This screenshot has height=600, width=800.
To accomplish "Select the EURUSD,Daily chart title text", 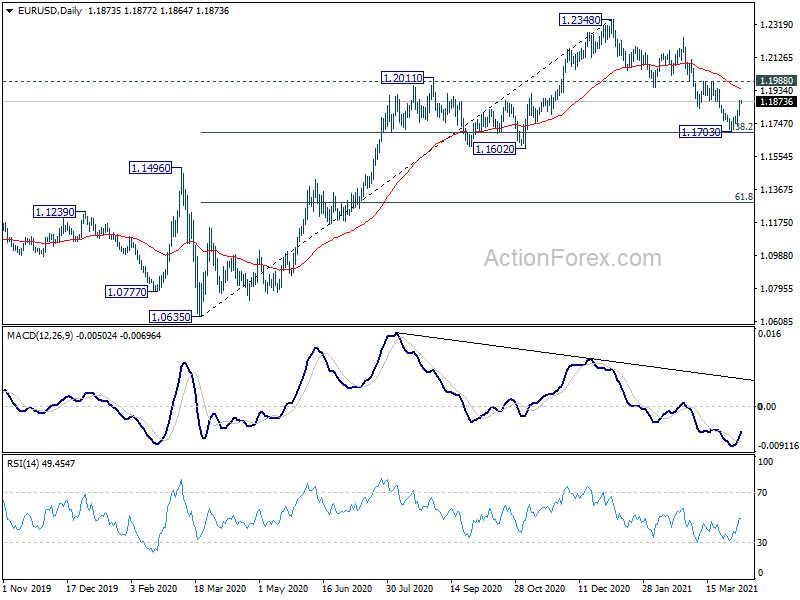I will (49, 11).
